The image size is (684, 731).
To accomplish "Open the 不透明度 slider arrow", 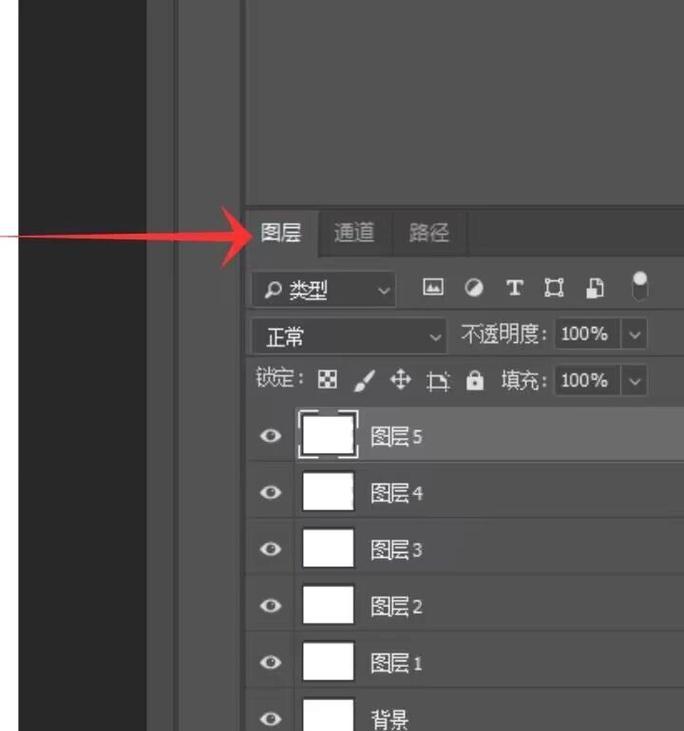I will [635, 334].
